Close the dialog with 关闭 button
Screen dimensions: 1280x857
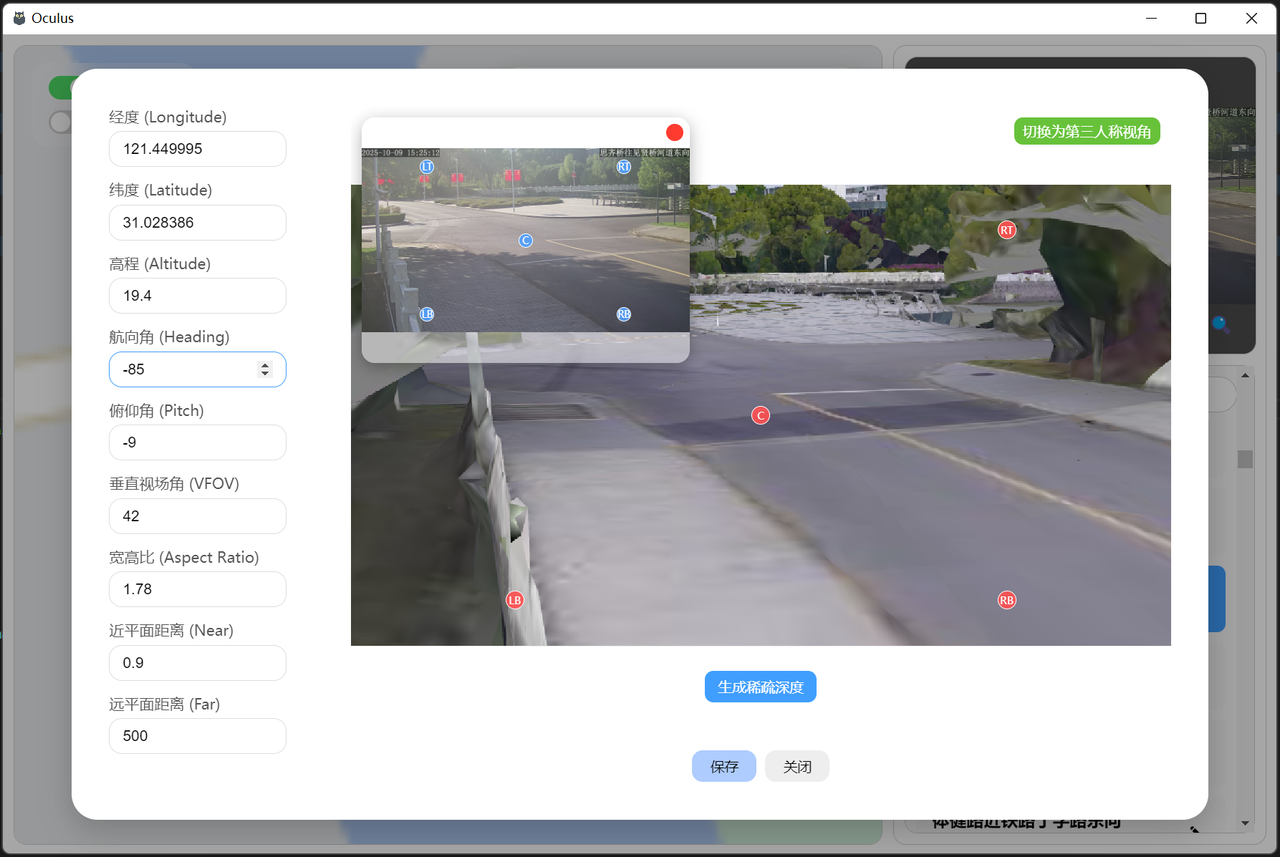(797, 767)
